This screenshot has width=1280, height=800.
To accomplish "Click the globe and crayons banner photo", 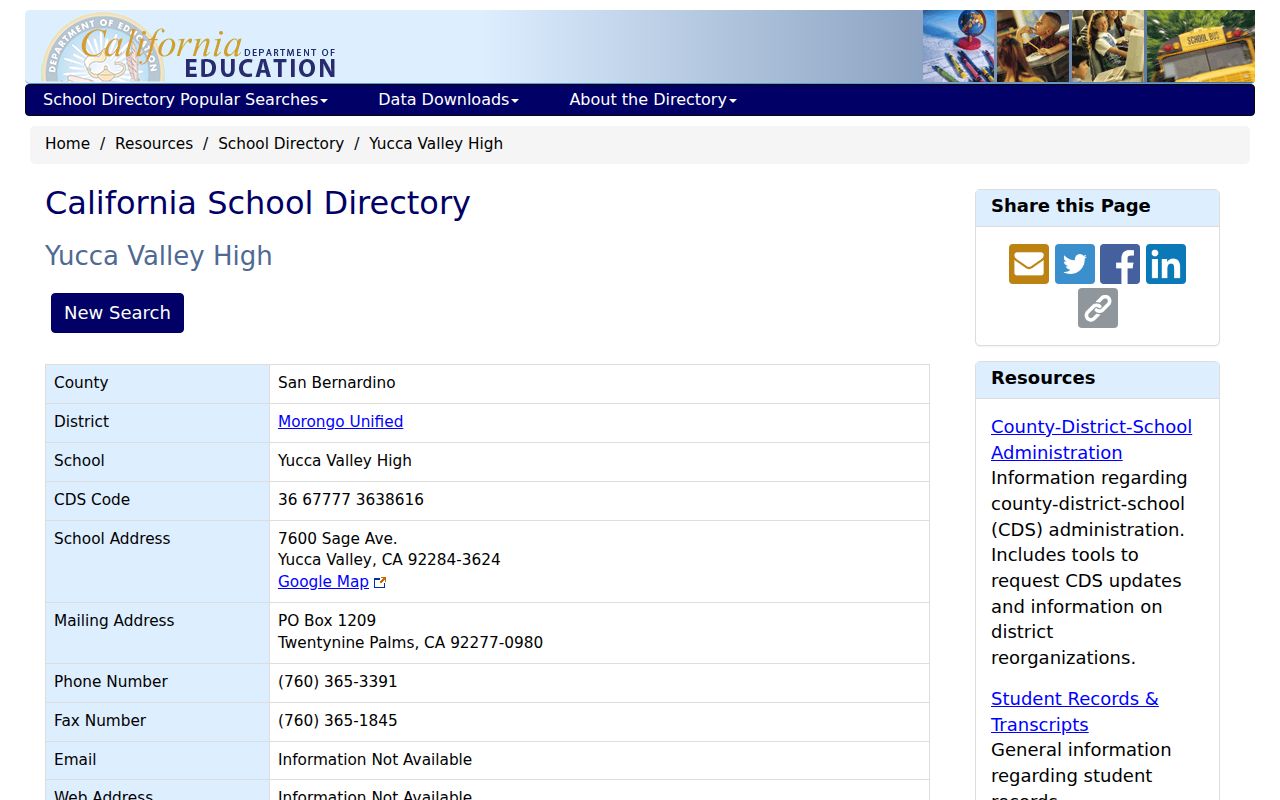I will point(959,46).
